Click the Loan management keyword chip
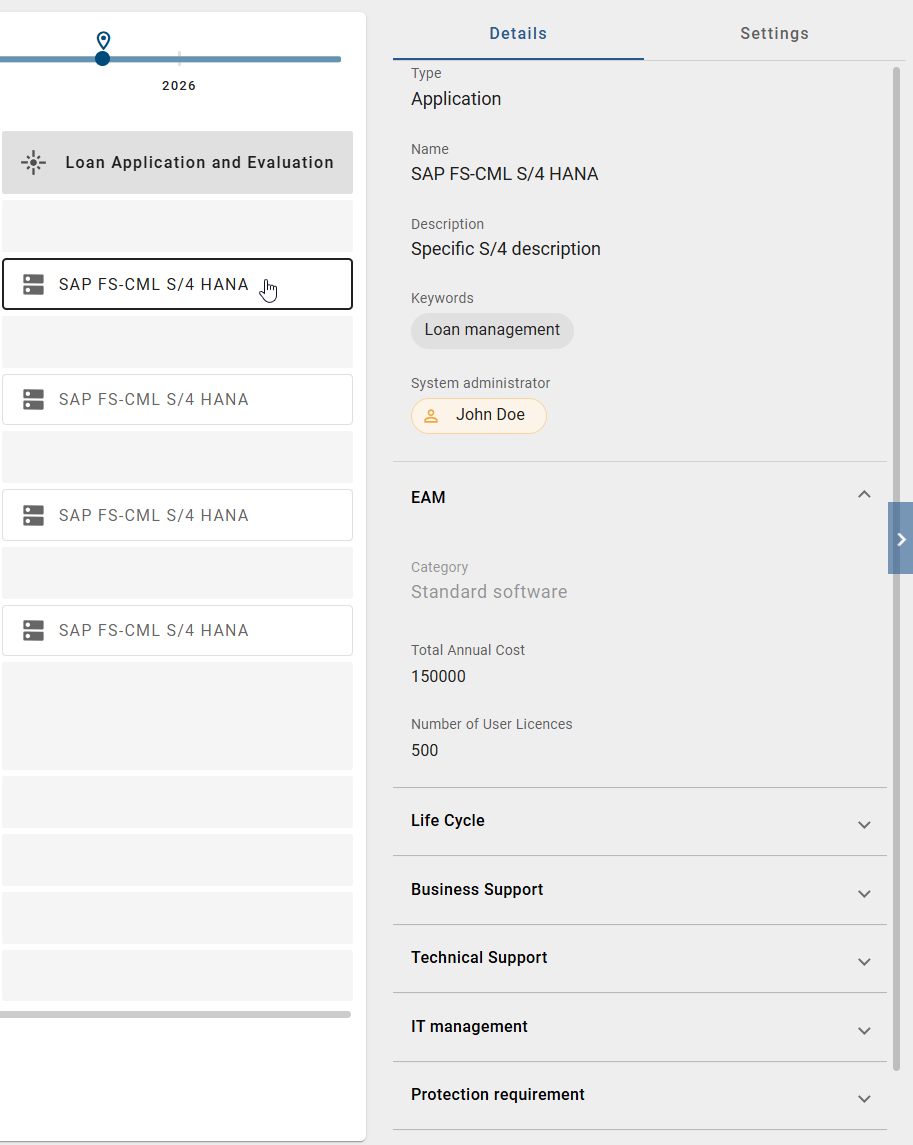The width and height of the screenshot is (913, 1145). (x=492, y=330)
